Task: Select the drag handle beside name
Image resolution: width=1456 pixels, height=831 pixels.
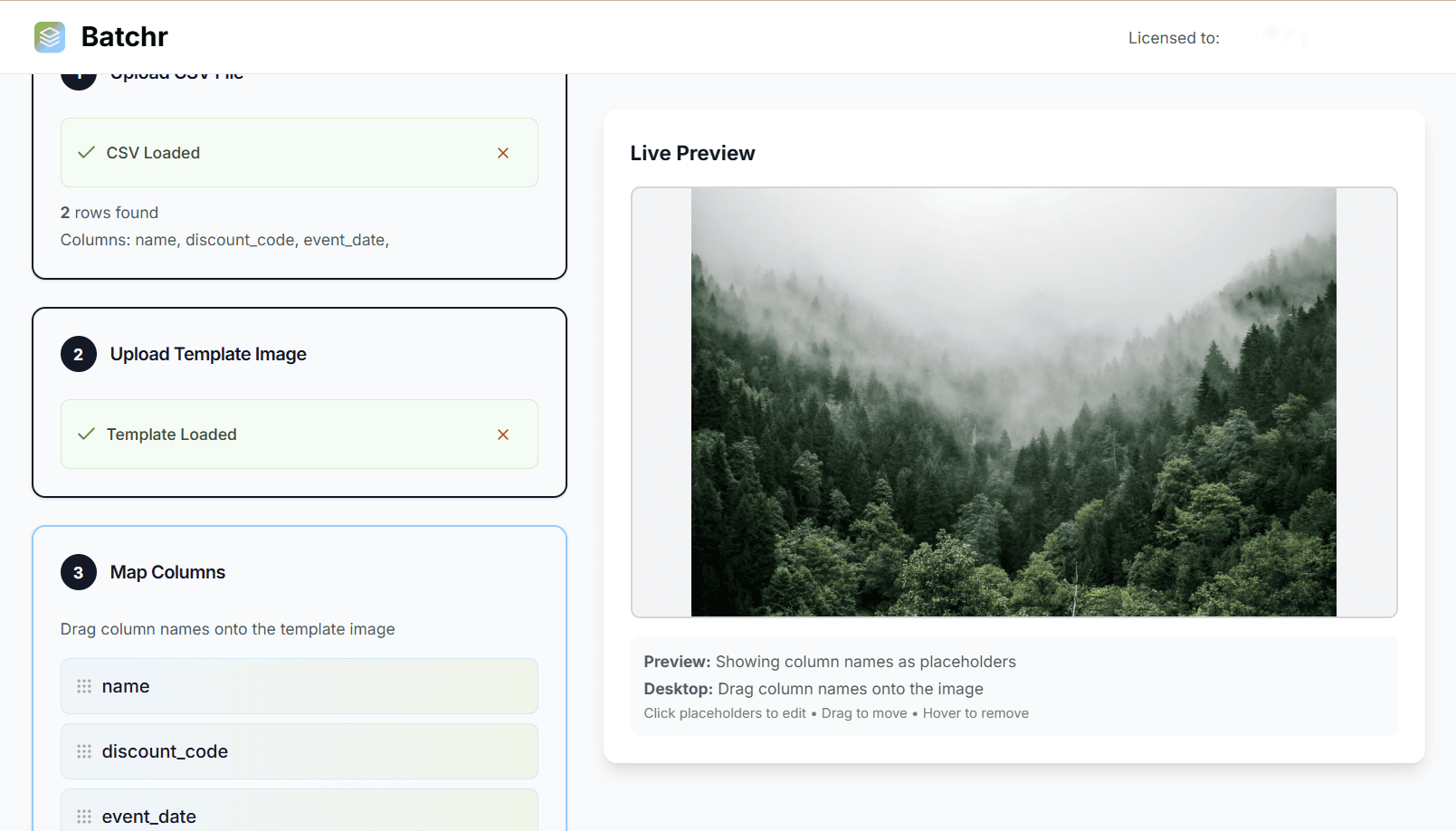Action: point(84,686)
